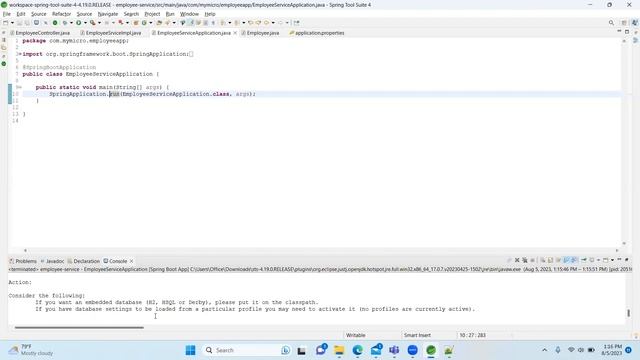Open the Navigate menu
This screenshot has width=640, height=360.
click(108, 14)
